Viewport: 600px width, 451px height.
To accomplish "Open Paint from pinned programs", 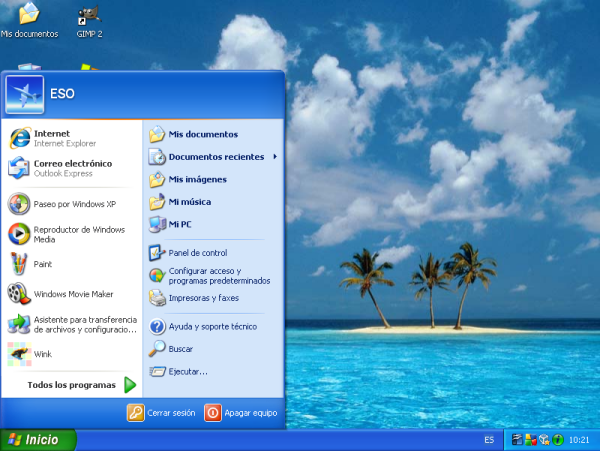I will coord(42,264).
